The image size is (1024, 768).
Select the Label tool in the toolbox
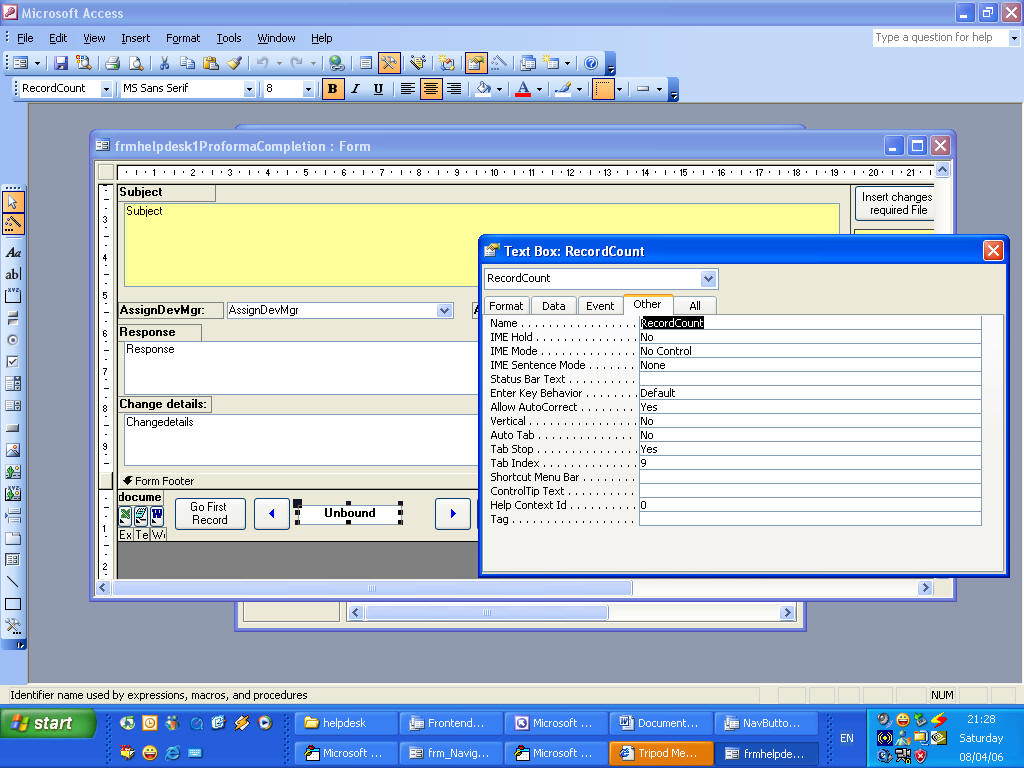coord(13,253)
